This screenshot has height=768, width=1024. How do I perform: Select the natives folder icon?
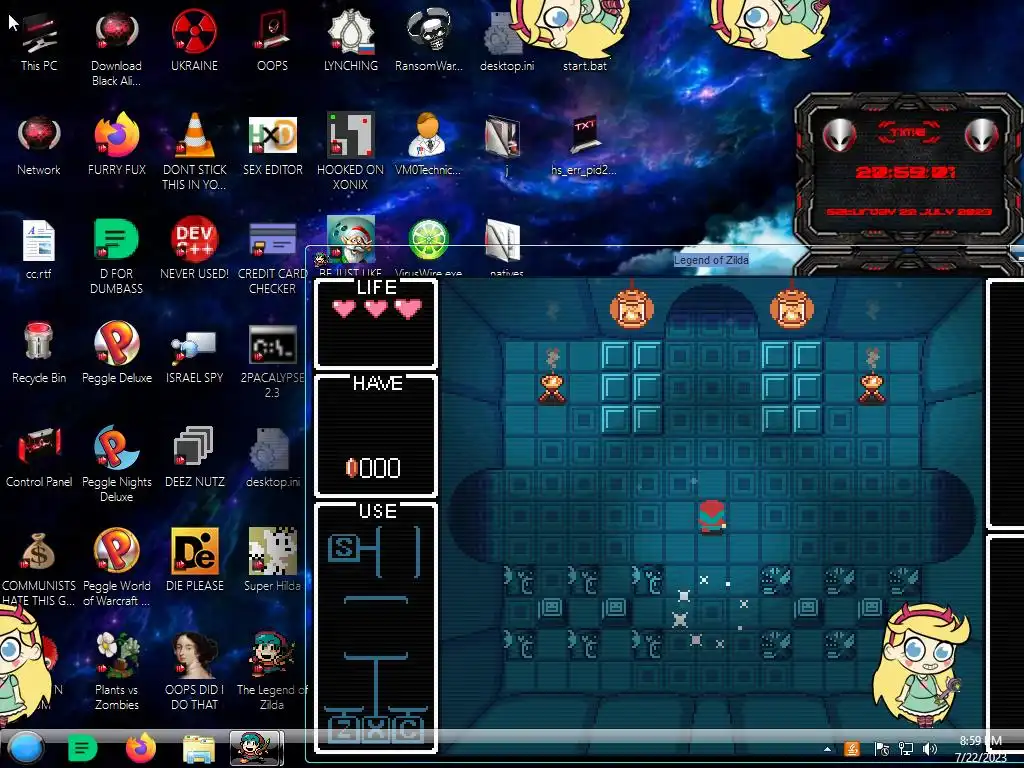(x=503, y=243)
